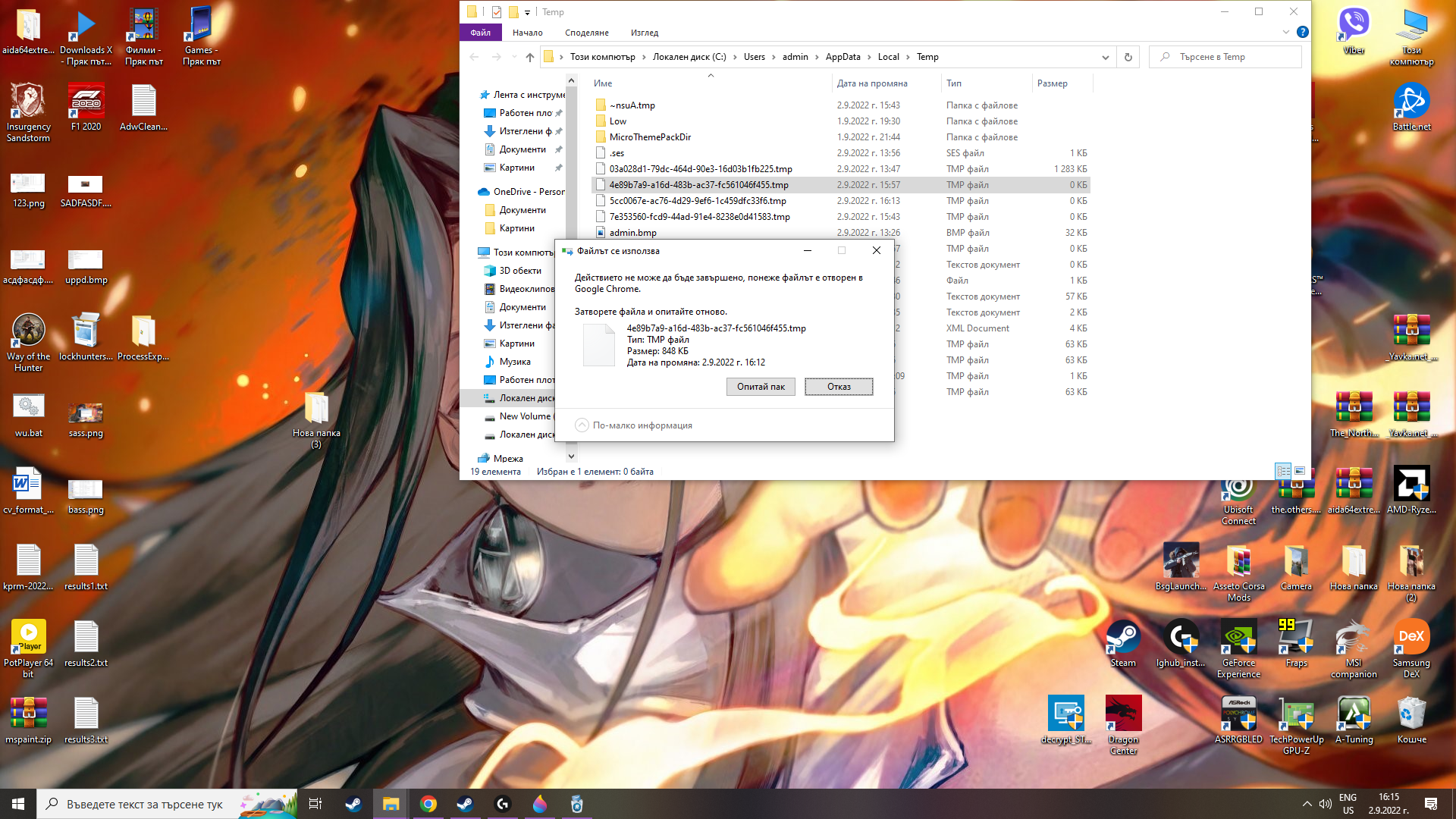1456x819 pixels.
Task: Click the Опитай пак button
Action: tap(761, 387)
